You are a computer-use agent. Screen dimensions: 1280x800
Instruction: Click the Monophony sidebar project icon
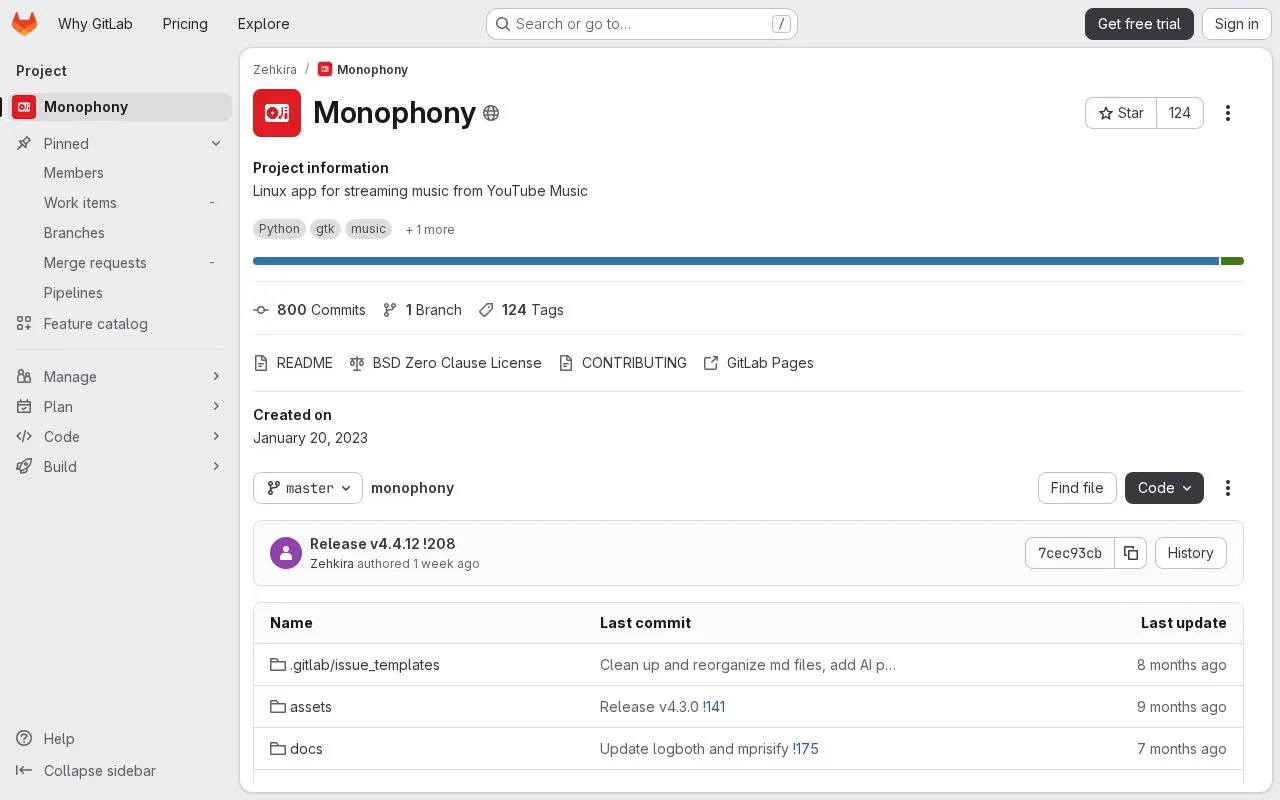point(24,107)
